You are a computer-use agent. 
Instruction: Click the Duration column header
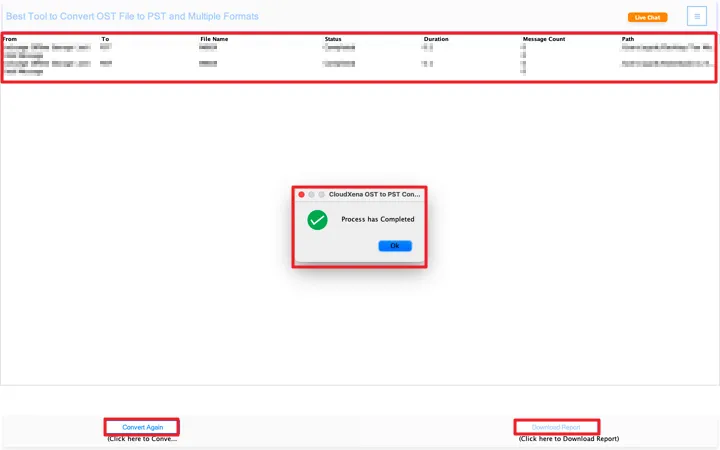pyautogui.click(x=436, y=39)
